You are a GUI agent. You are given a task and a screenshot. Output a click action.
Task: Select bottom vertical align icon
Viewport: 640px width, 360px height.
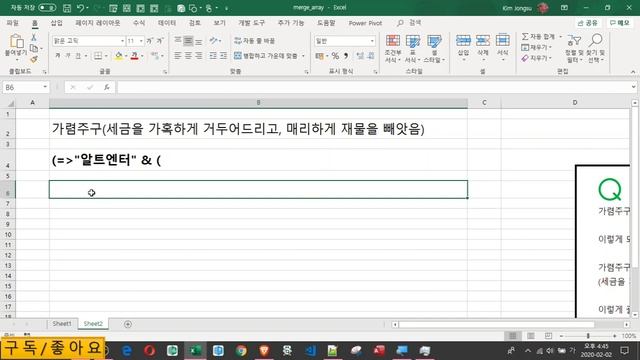199,41
